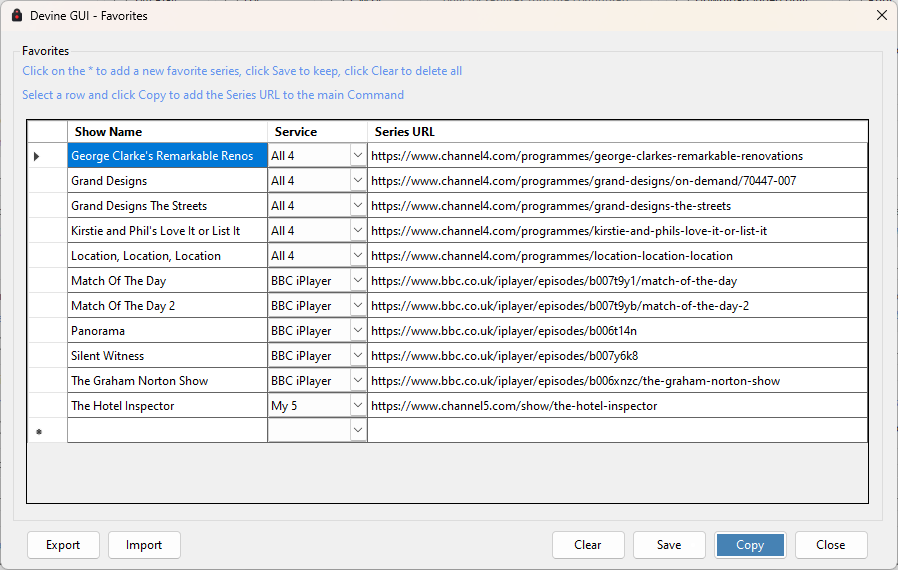Screen dimensions: 898x570
Task: Expand Service dropdown for Match Of The Day
Action: pos(358,281)
